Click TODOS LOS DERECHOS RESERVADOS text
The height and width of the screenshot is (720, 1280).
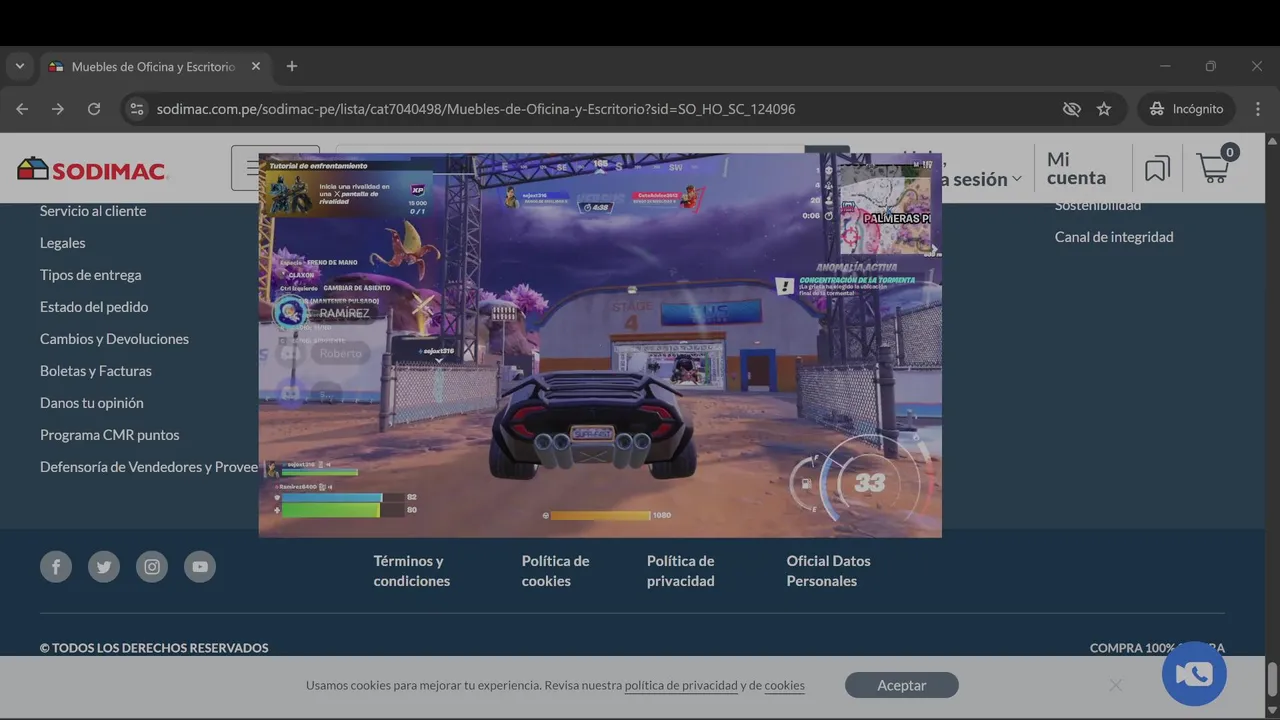coord(154,648)
